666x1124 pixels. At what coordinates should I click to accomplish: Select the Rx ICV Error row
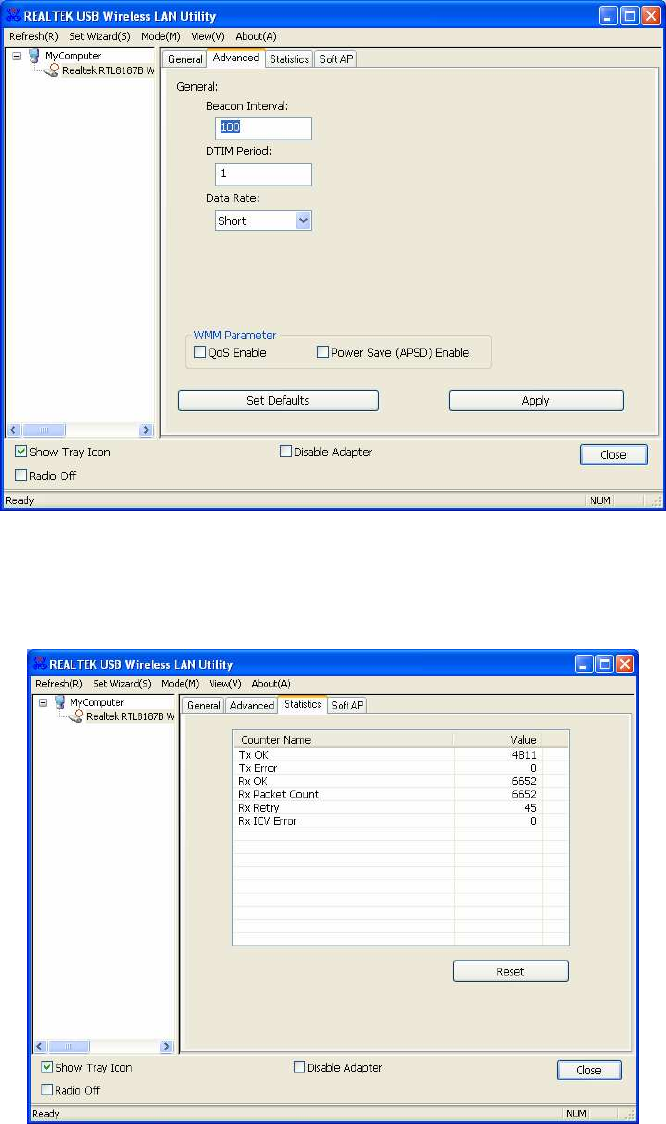click(401, 821)
